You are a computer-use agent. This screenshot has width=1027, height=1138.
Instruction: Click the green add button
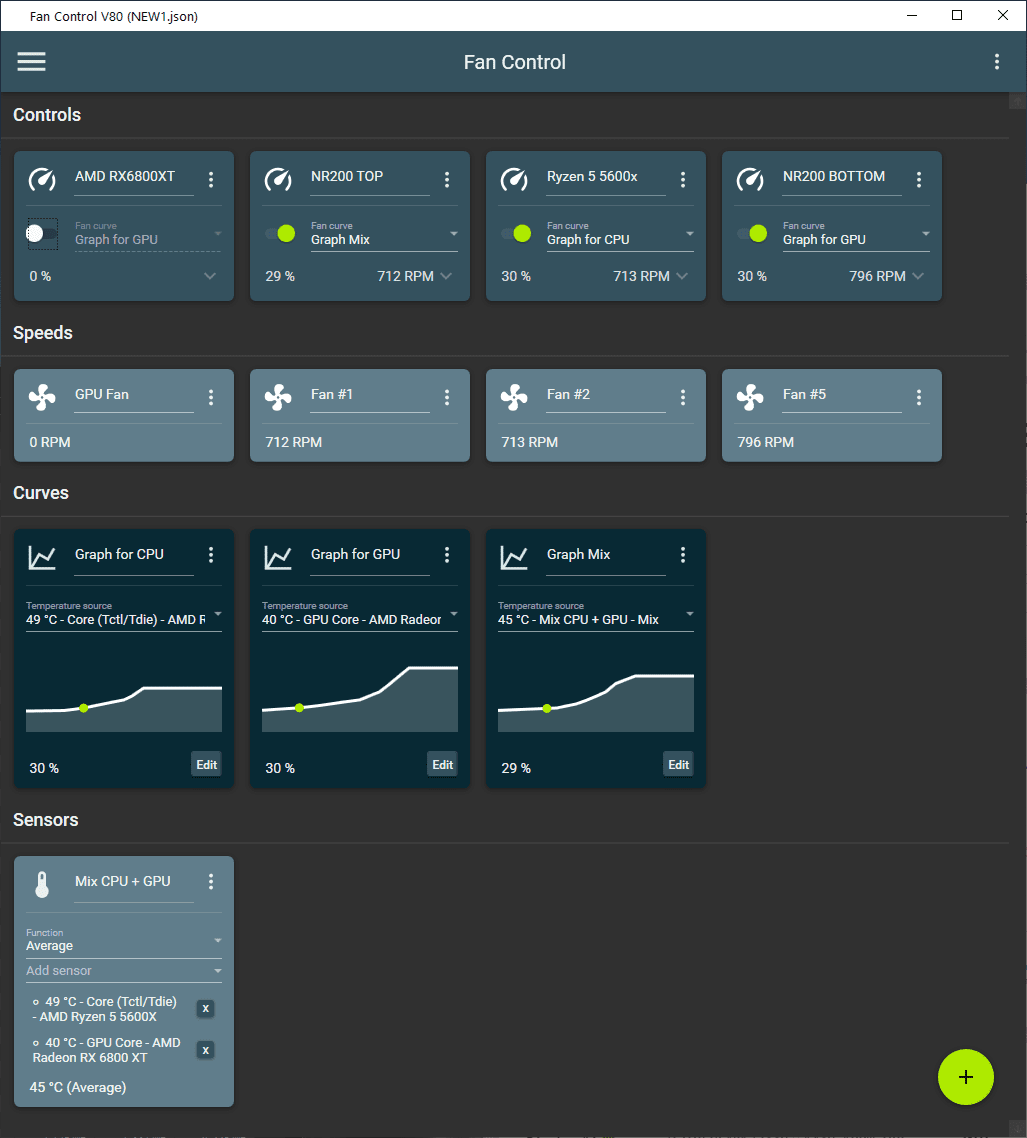(x=965, y=1077)
